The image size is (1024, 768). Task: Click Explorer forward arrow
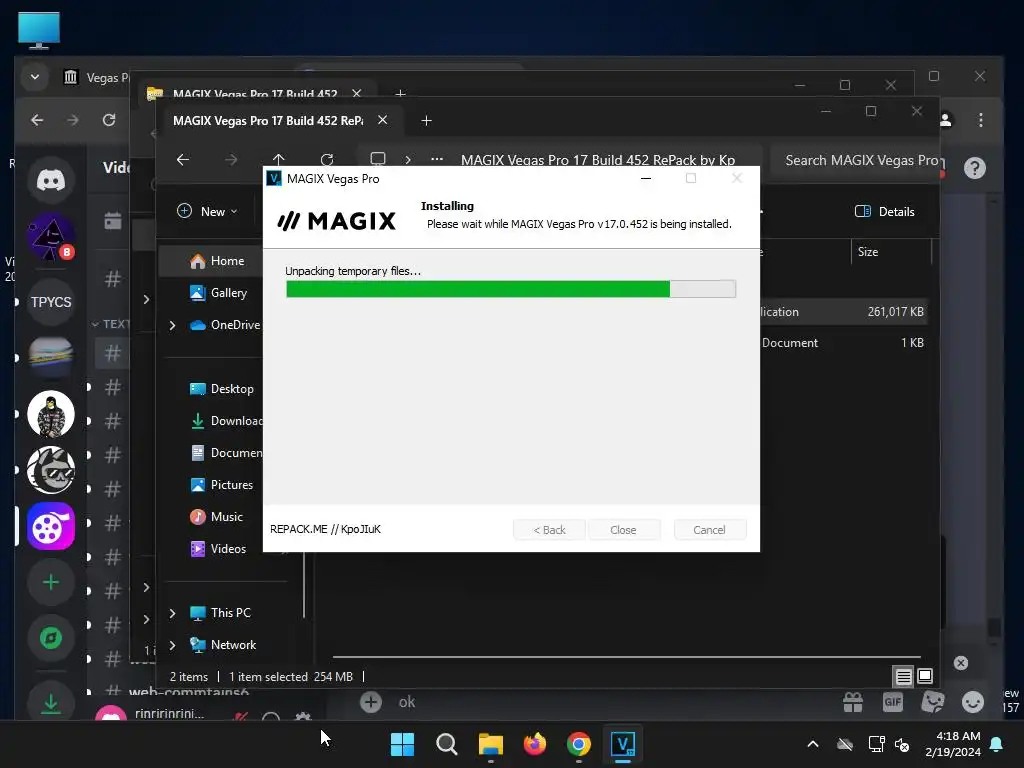coord(231,159)
